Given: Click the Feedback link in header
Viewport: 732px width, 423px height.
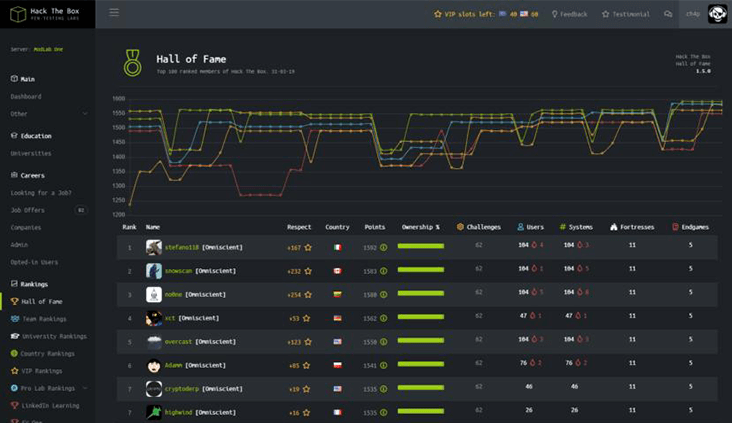Looking at the screenshot, I should pos(570,14).
